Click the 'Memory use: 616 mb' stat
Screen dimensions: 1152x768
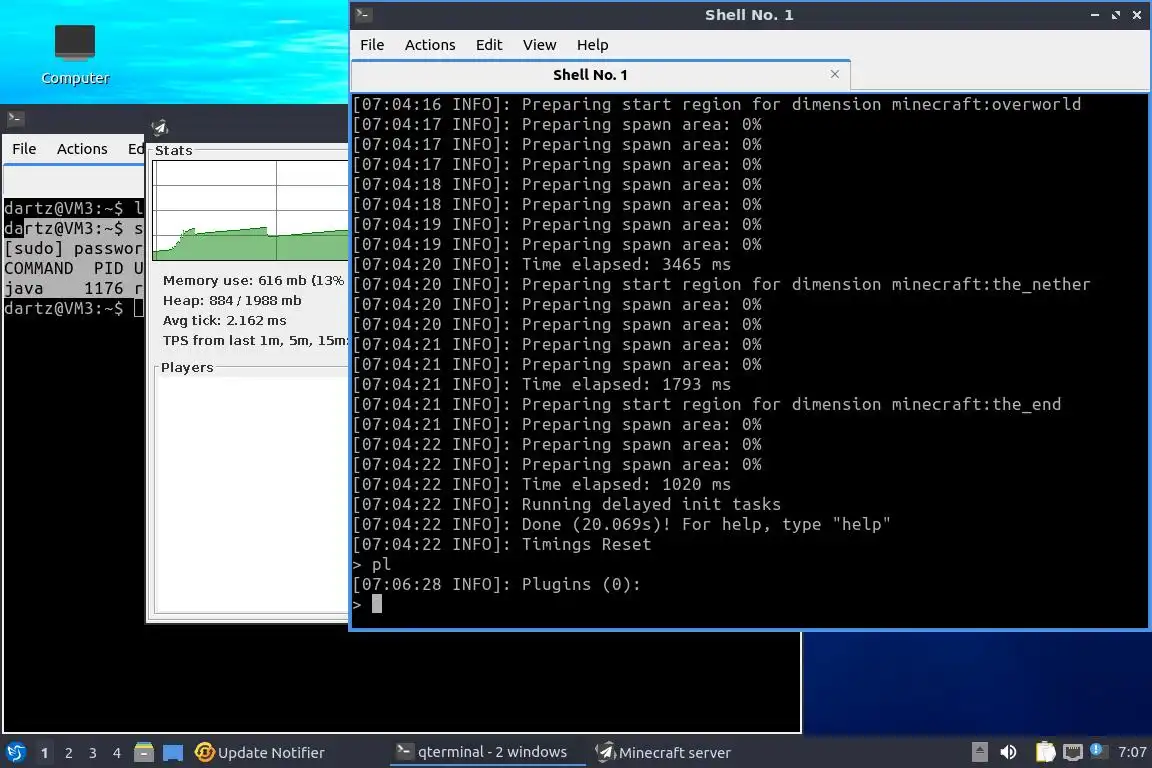pyautogui.click(x=253, y=281)
